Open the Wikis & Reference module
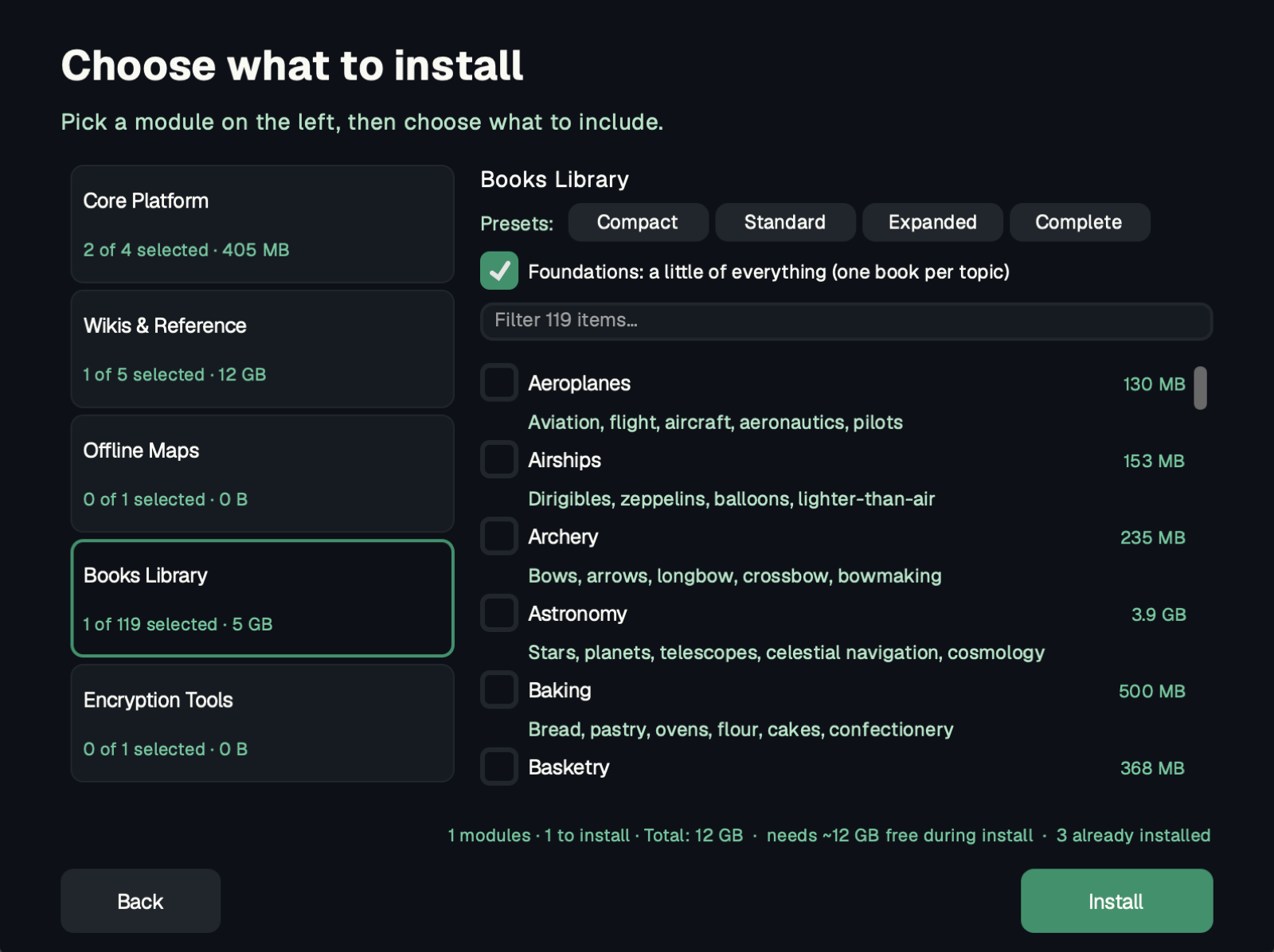1274x952 pixels. click(x=262, y=349)
